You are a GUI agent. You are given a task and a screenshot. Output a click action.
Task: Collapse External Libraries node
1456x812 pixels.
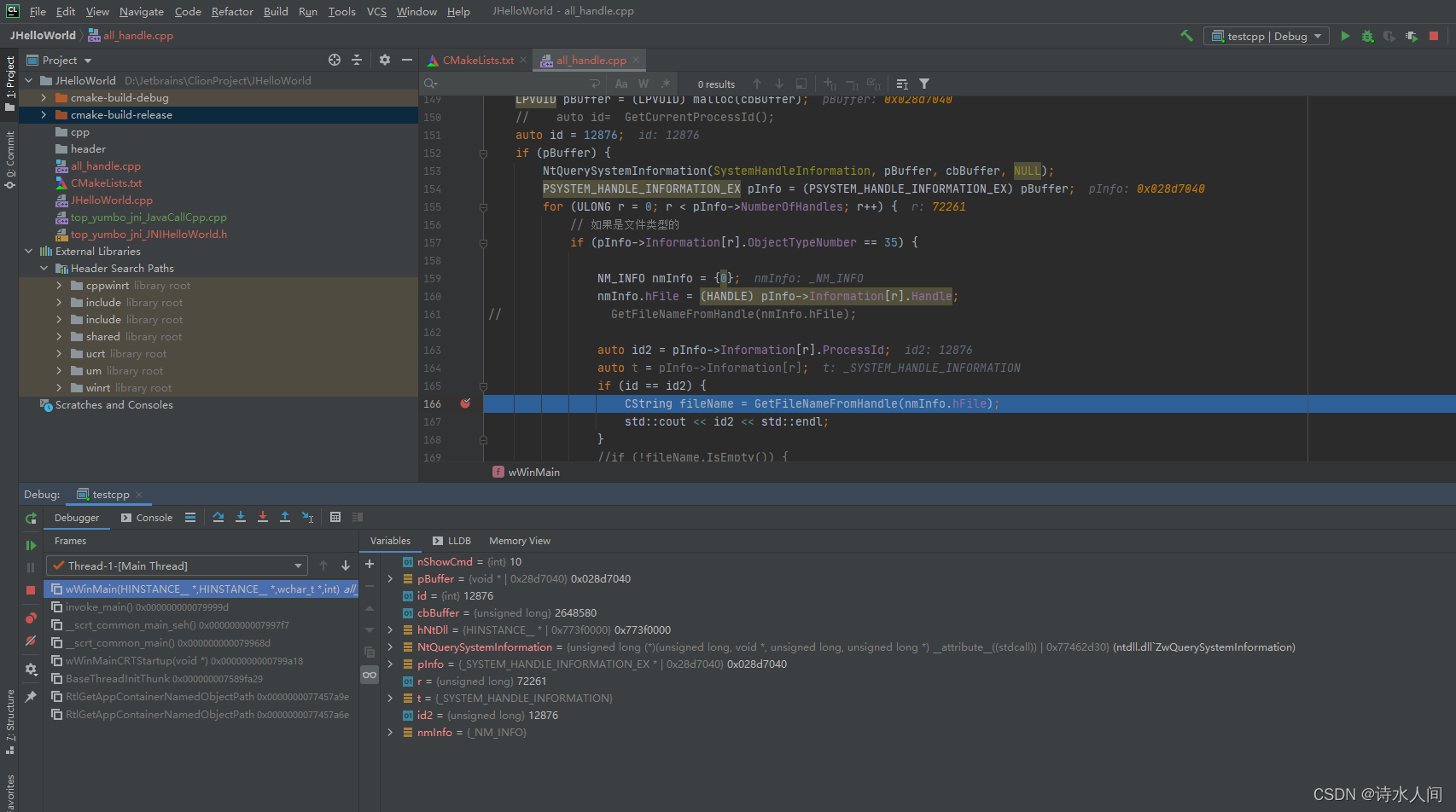tap(29, 252)
